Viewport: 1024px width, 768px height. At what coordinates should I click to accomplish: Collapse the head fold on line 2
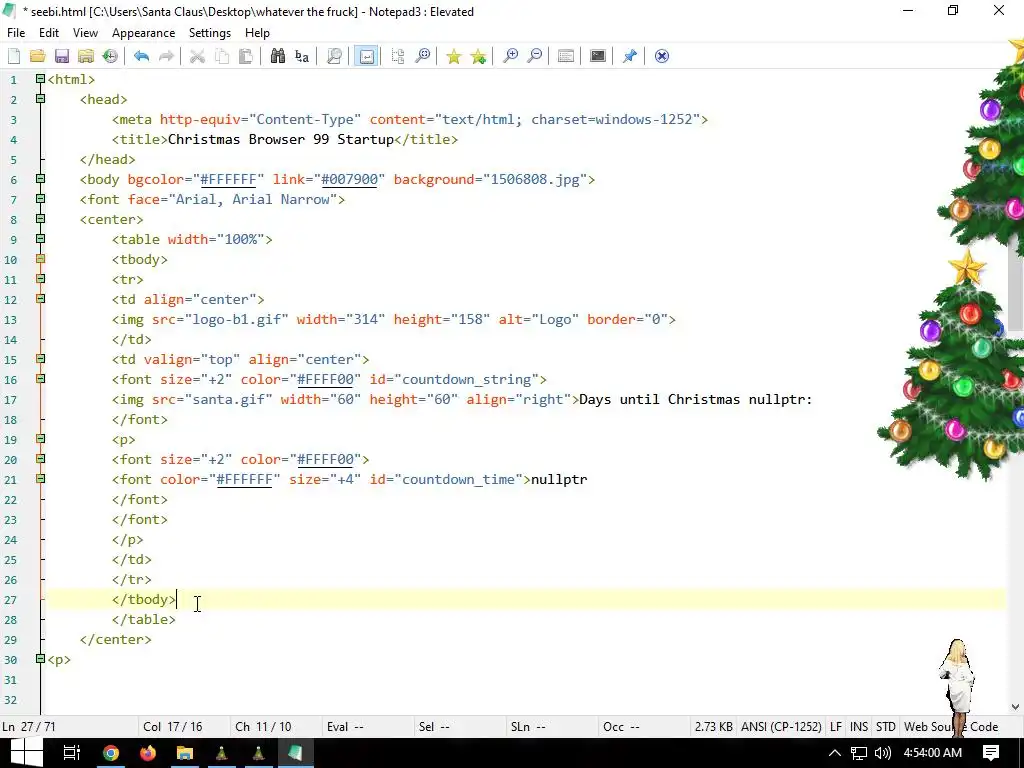click(x=40, y=99)
